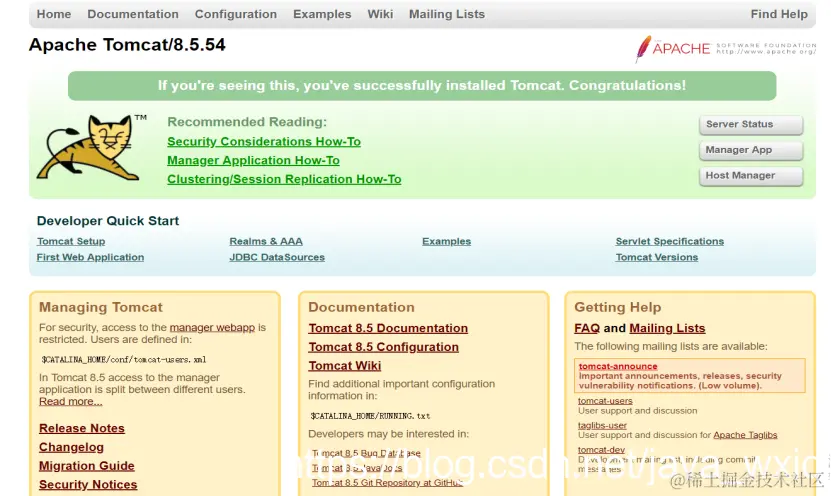Open FAQ link in Getting Help
Screen dimensions: 831x496
(x=587, y=328)
